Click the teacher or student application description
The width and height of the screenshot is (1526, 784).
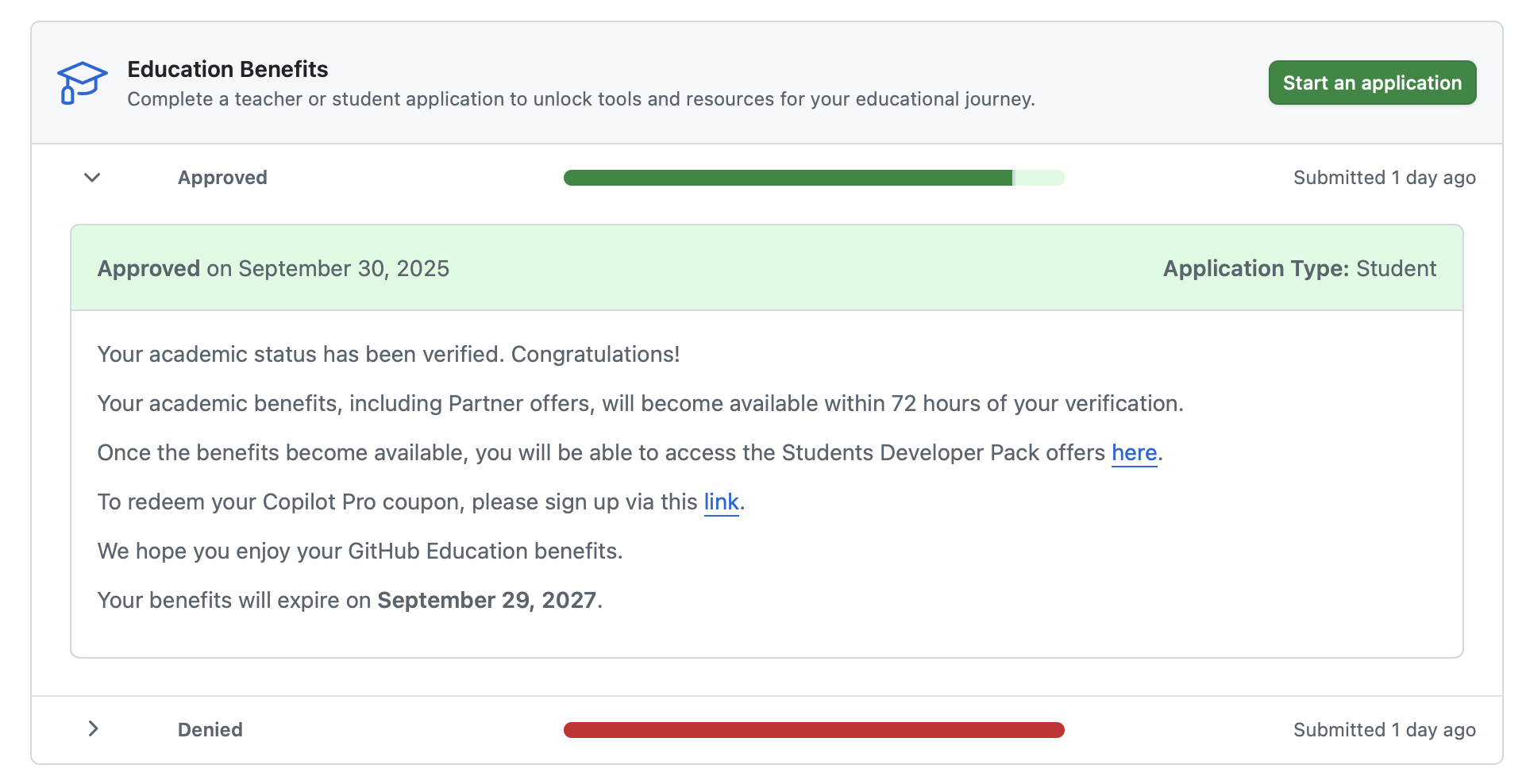580,99
